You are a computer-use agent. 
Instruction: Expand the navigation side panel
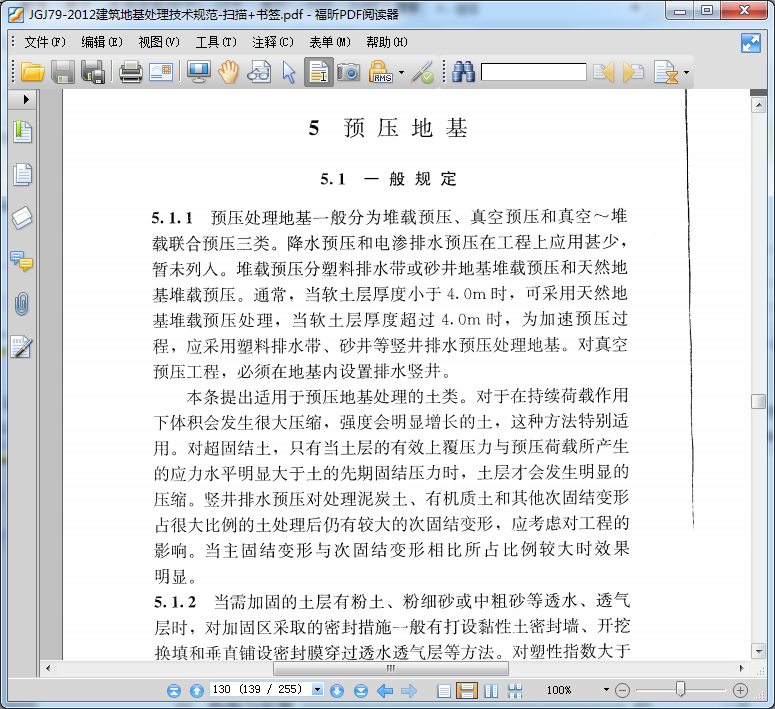click(26, 99)
